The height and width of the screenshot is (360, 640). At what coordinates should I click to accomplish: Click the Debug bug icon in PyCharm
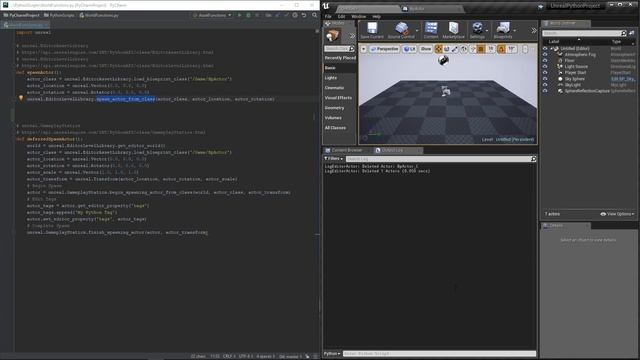point(248,15)
